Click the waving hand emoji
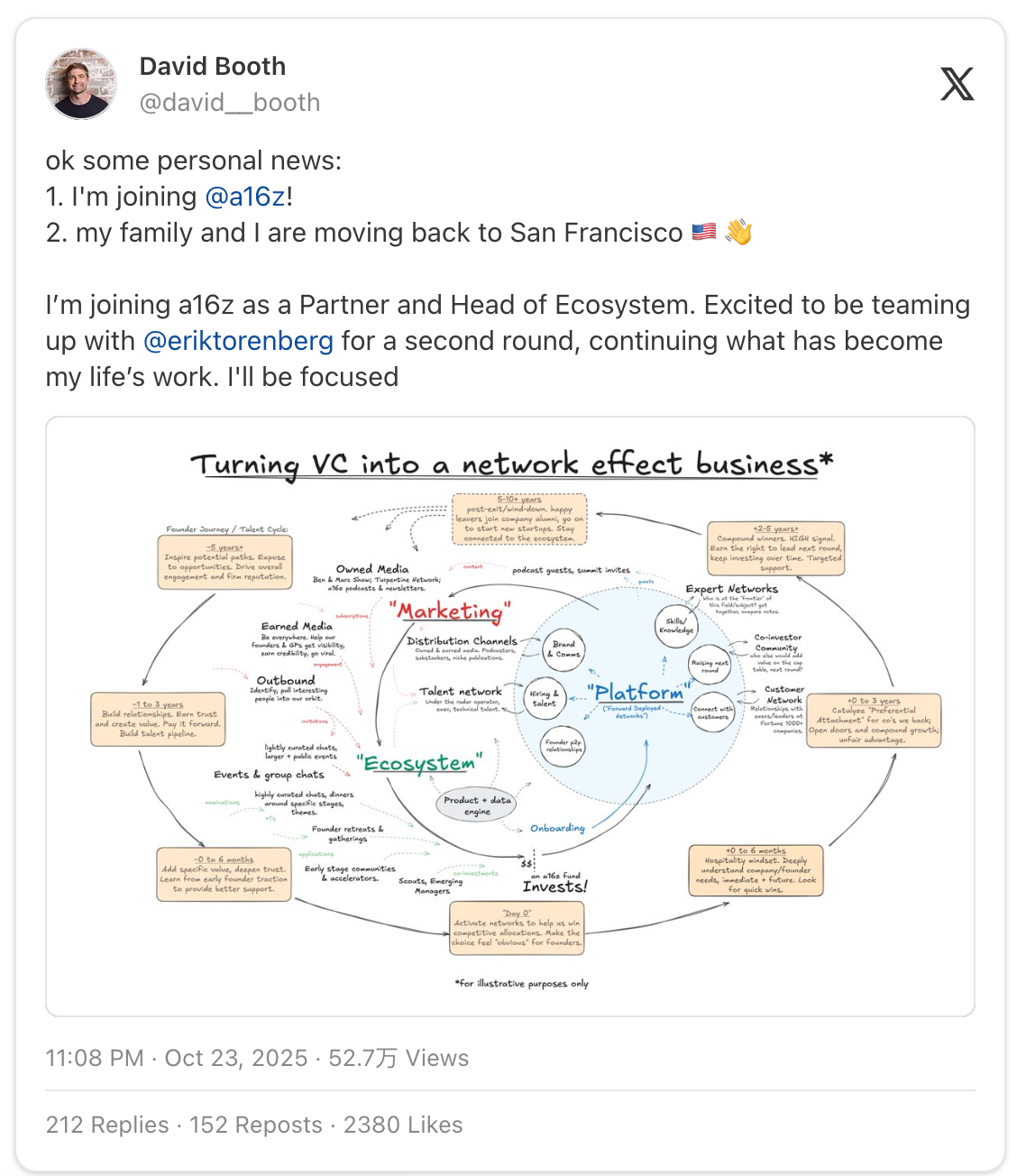 point(738,232)
